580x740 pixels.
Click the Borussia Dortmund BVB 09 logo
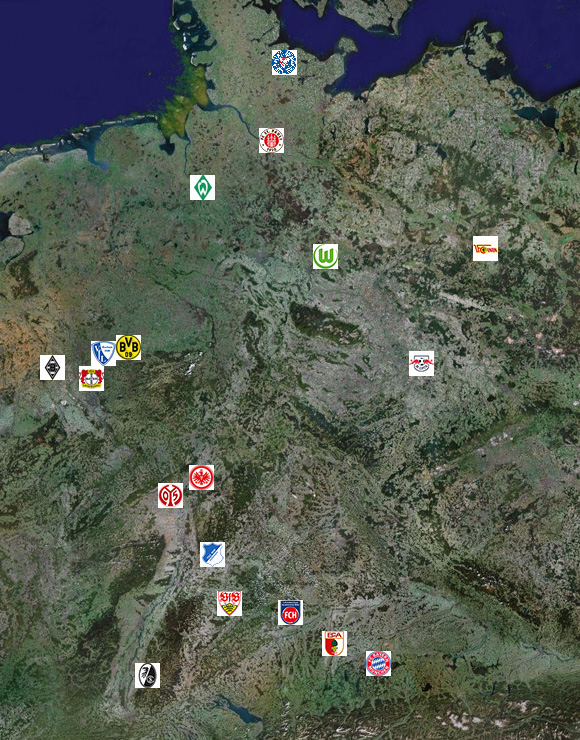click(x=128, y=347)
